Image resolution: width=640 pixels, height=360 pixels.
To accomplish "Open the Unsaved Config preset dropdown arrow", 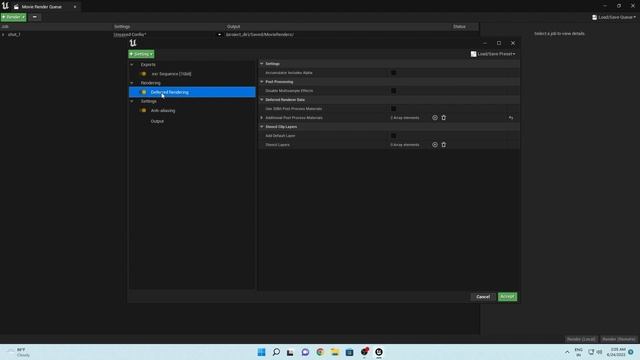I will (219, 35).
